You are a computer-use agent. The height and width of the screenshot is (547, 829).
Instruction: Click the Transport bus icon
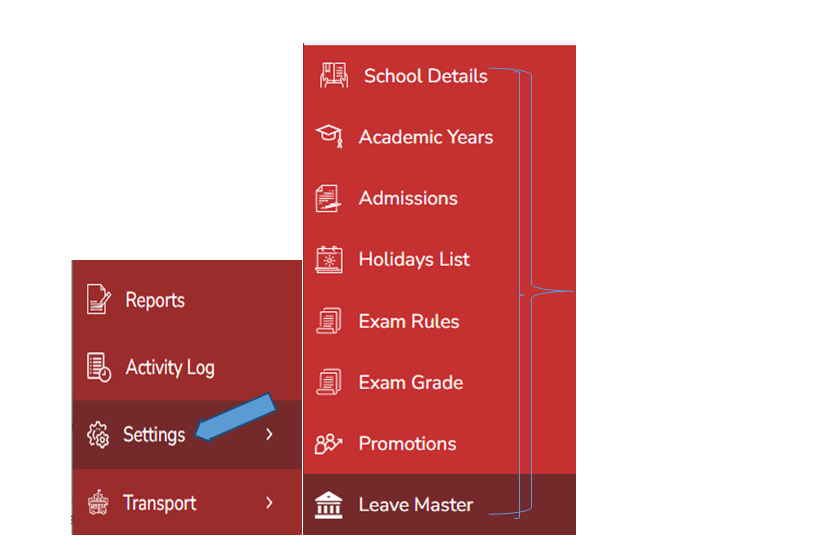tap(98, 503)
